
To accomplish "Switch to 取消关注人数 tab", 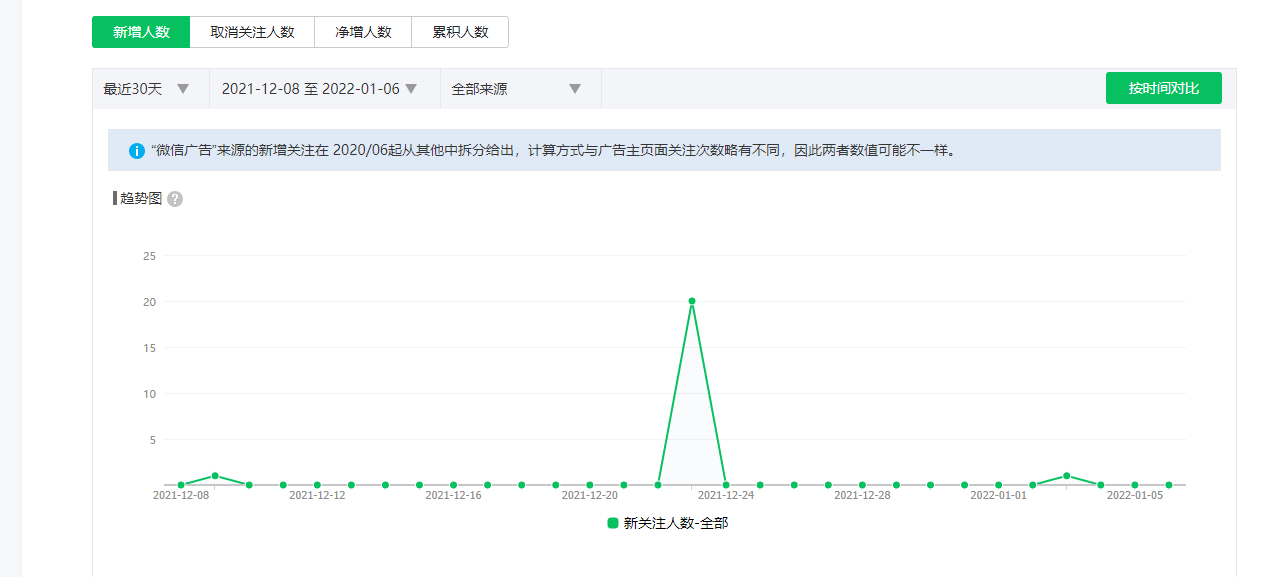I will pyautogui.click(x=252, y=32).
